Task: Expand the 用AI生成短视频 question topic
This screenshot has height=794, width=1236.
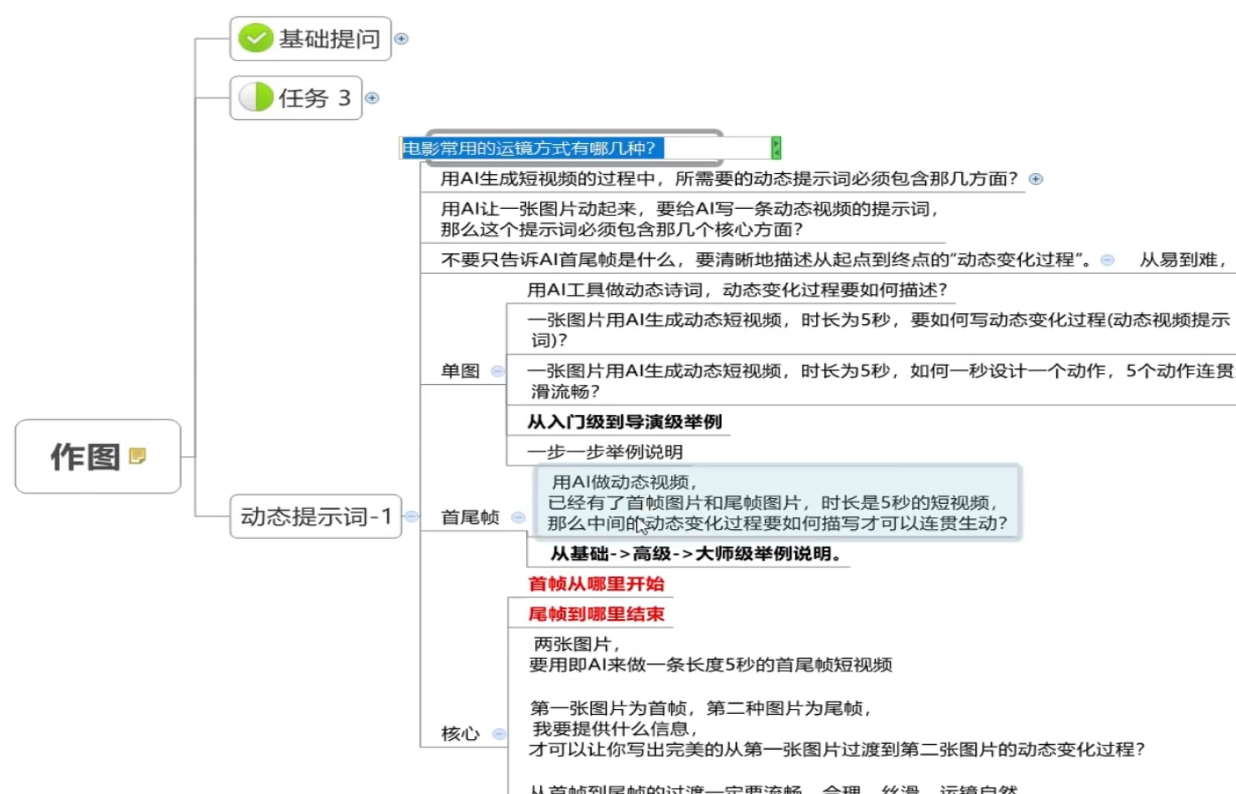Action: 1036,179
